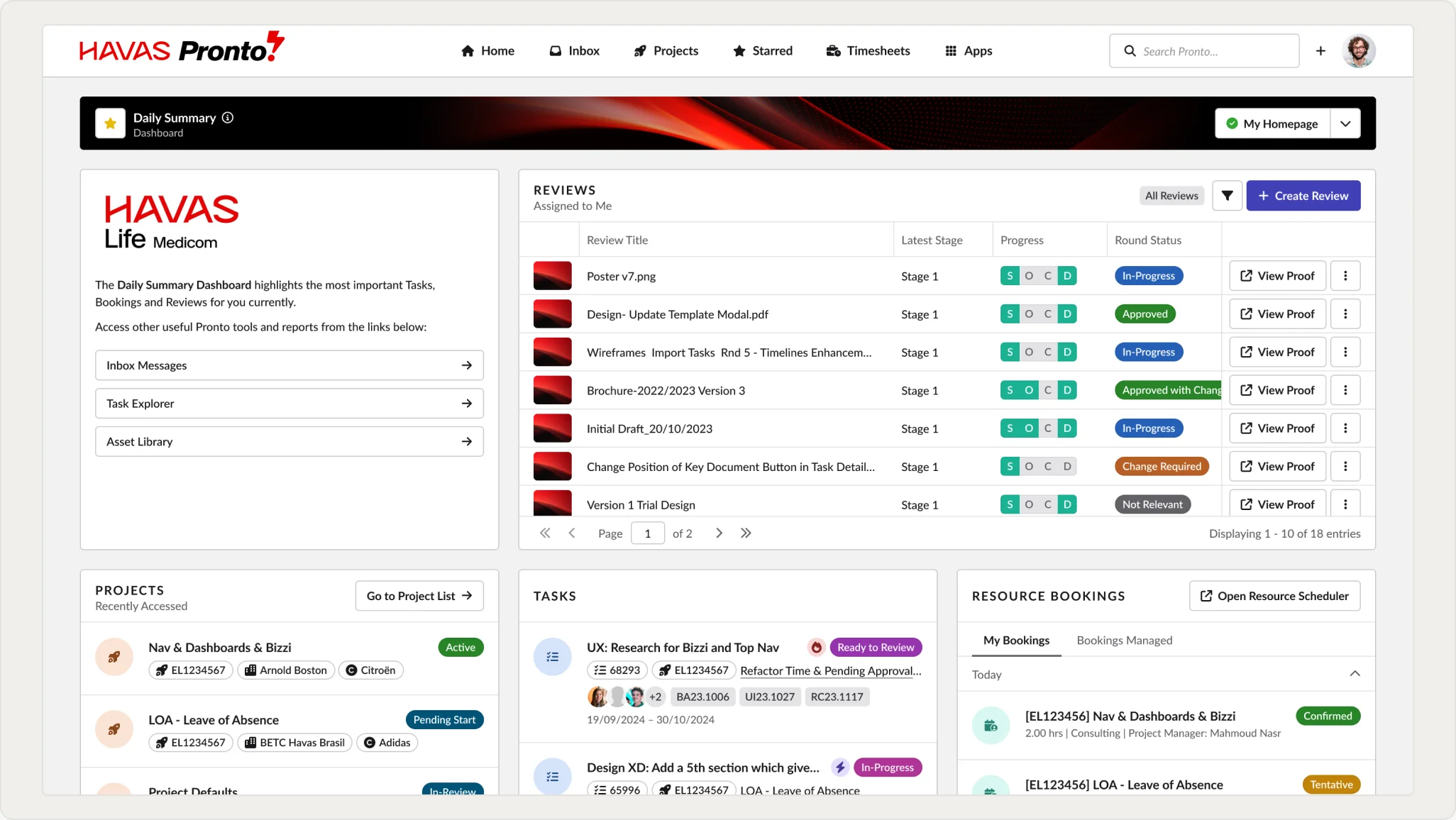
Task: Switch to the Bookings Managed tab
Action: coord(1125,641)
